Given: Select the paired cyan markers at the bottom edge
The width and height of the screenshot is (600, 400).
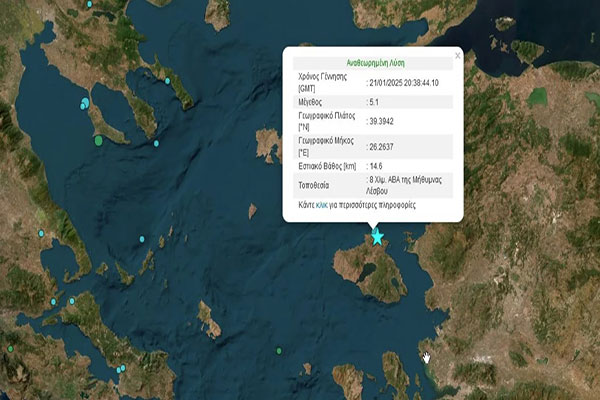Looking at the screenshot, I should [x=119, y=369].
